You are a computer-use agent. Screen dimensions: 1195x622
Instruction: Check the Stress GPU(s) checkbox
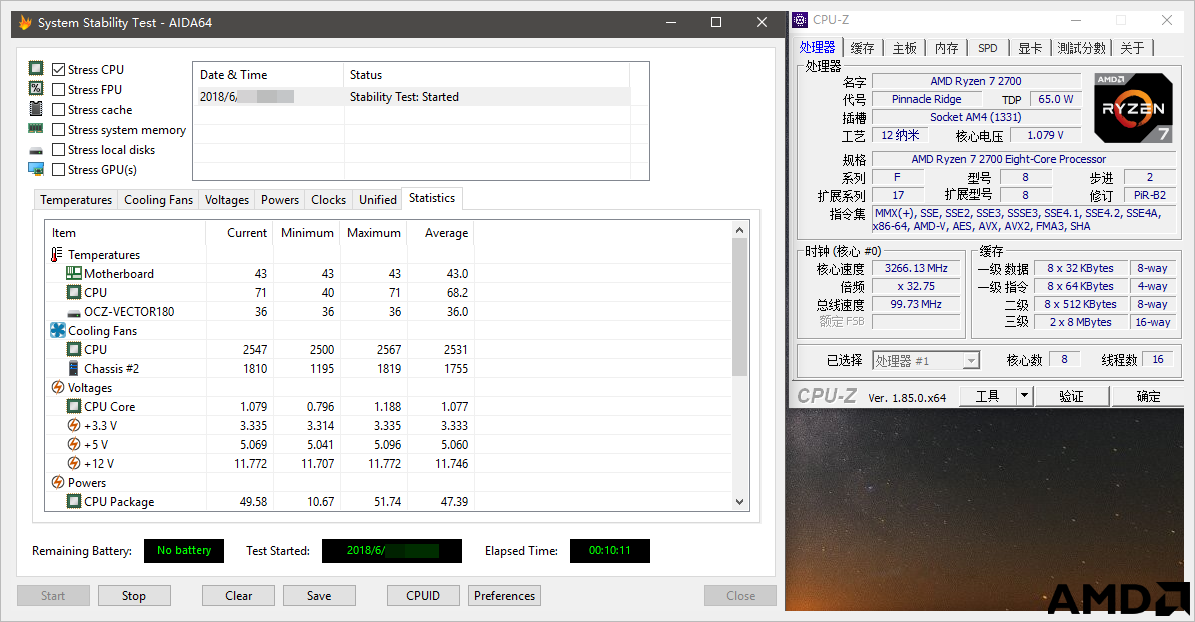tap(59, 169)
